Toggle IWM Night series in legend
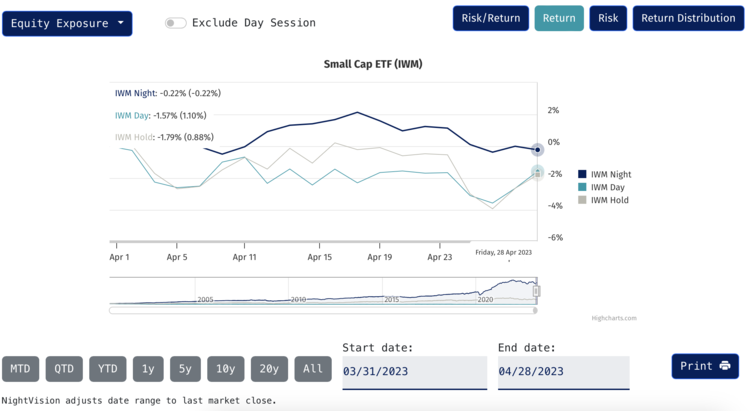 (610, 174)
